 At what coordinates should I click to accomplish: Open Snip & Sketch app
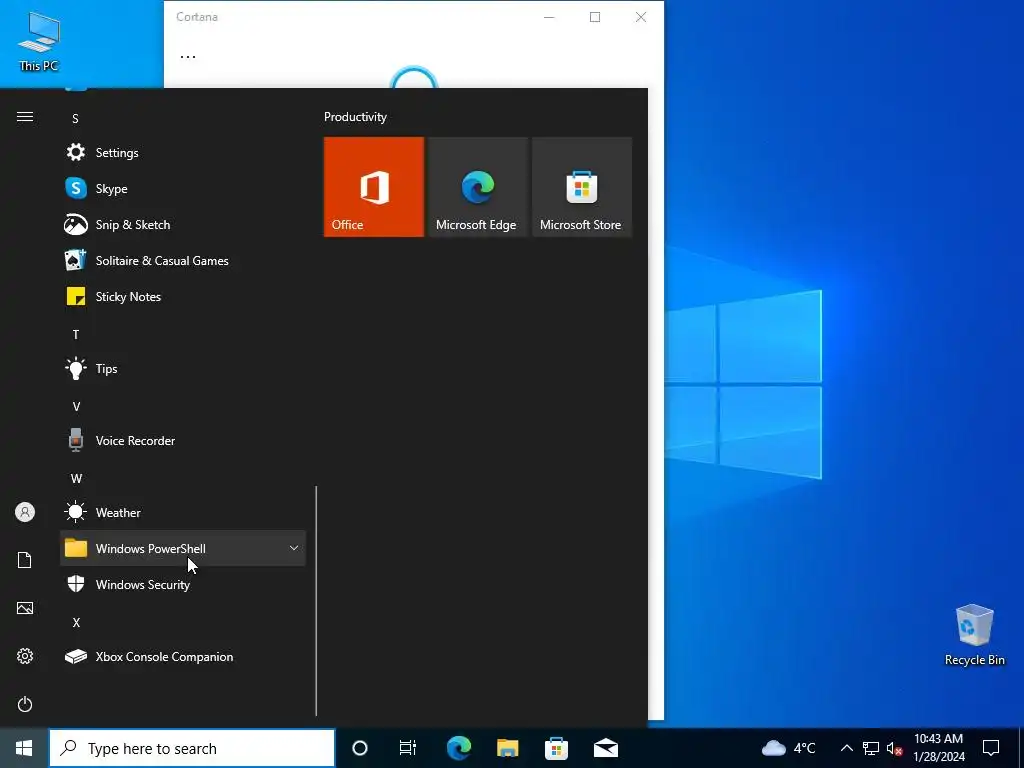click(183, 225)
